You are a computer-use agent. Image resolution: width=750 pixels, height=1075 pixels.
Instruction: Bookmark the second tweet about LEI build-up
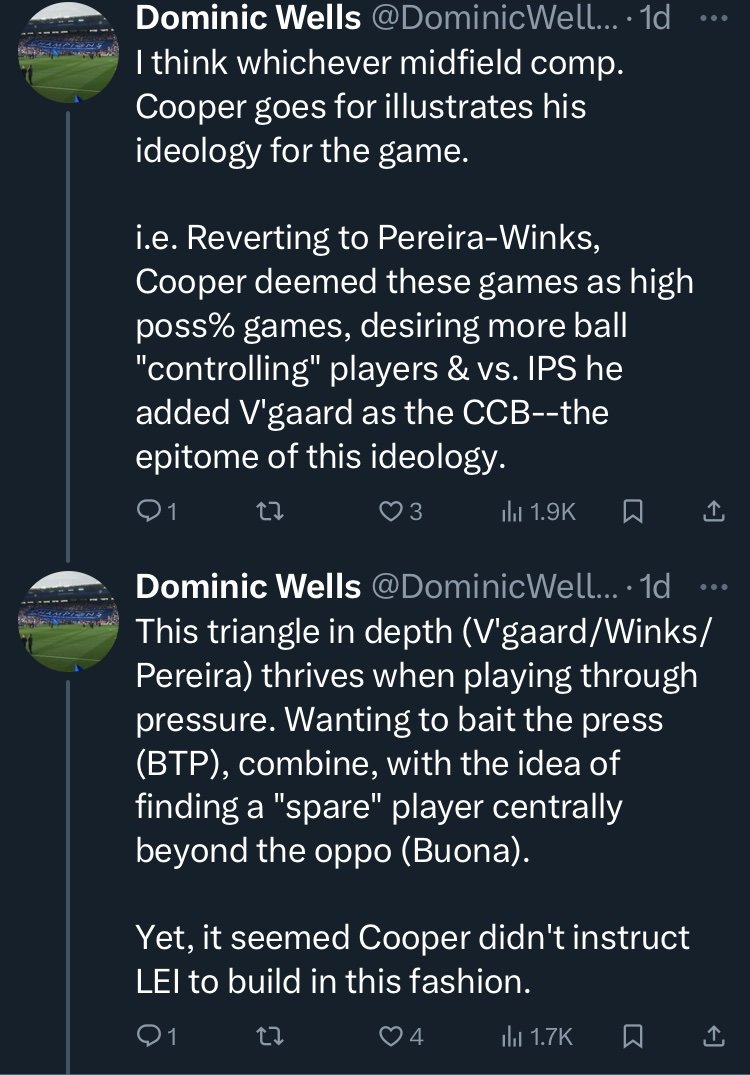click(x=631, y=1035)
